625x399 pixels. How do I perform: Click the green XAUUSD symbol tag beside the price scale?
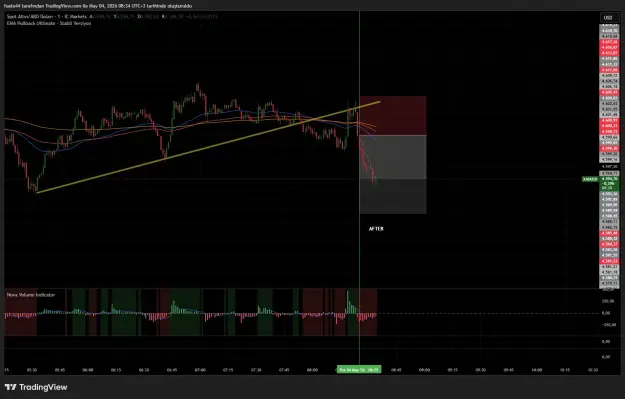tap(590, 179)
